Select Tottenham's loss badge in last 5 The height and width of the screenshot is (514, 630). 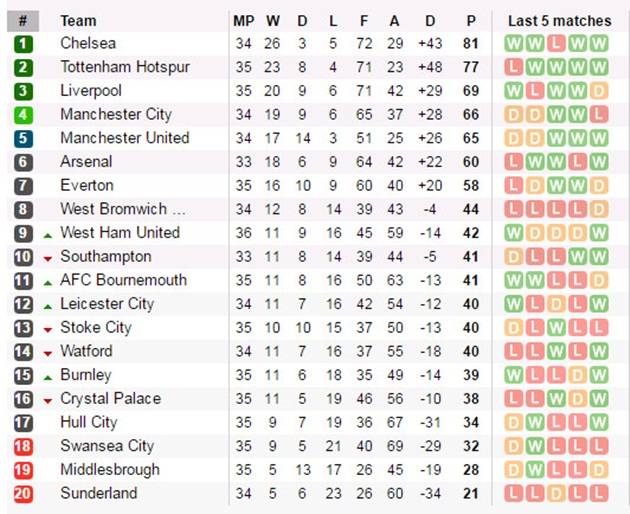[x=514, y=67]
